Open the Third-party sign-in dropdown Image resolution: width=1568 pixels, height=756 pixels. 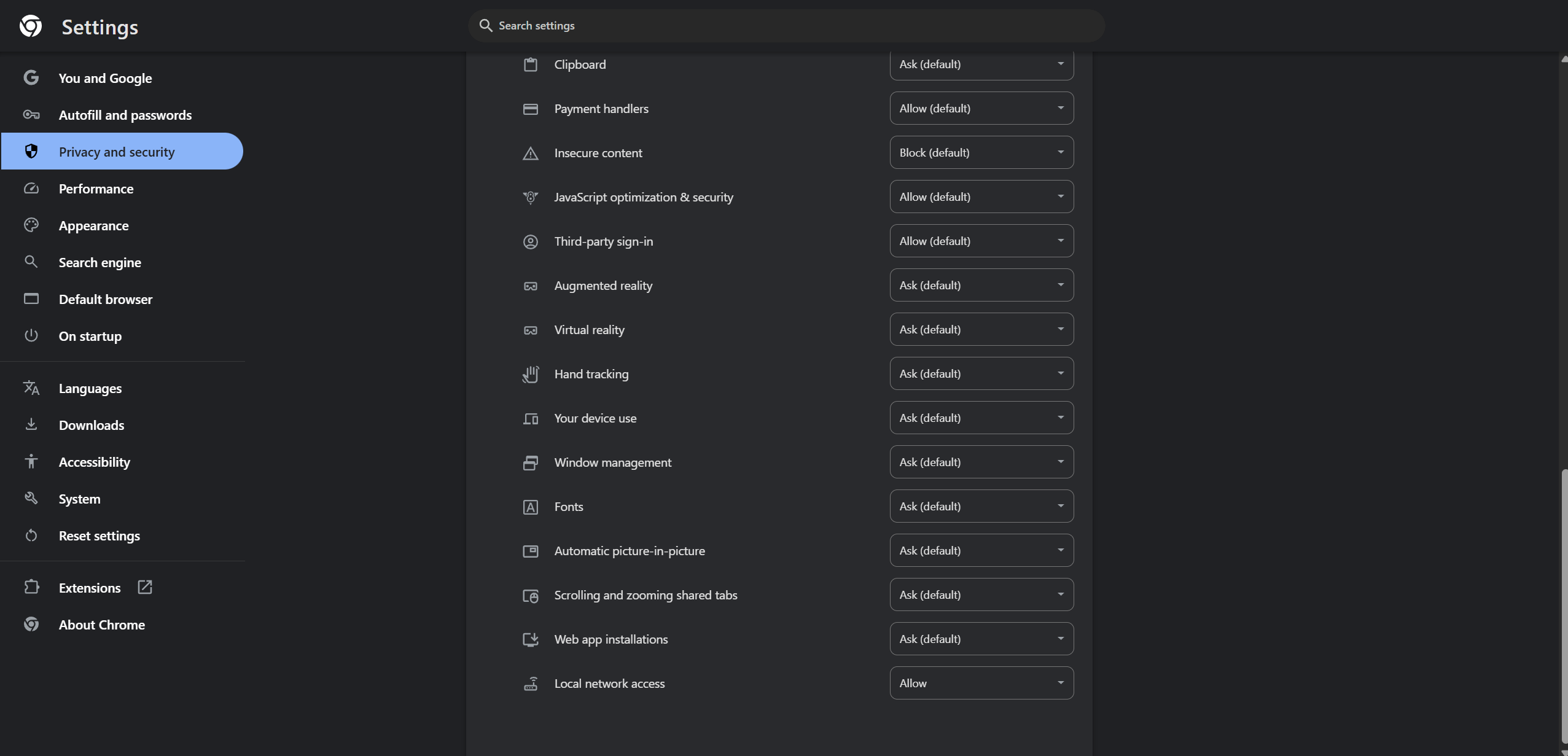981,241
